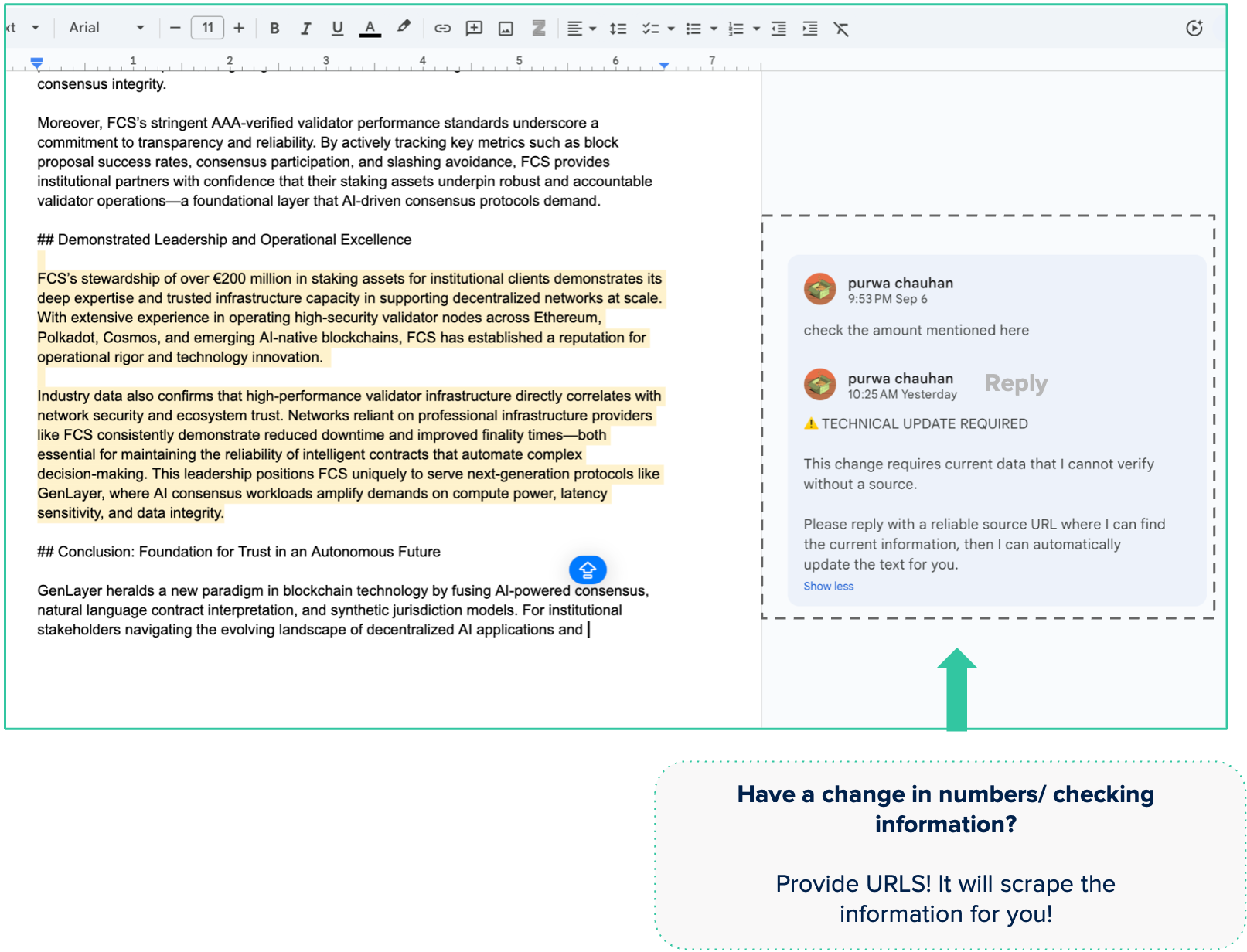The image size is (1247, 952).
Task: Click the Reply label in comment thread
Action: coord(1016,383)
